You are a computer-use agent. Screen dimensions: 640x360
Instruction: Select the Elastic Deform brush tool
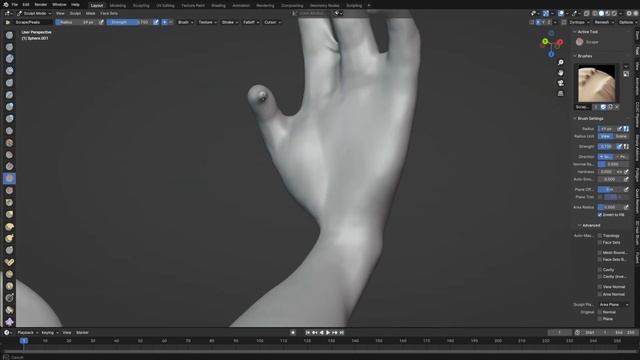9,226
